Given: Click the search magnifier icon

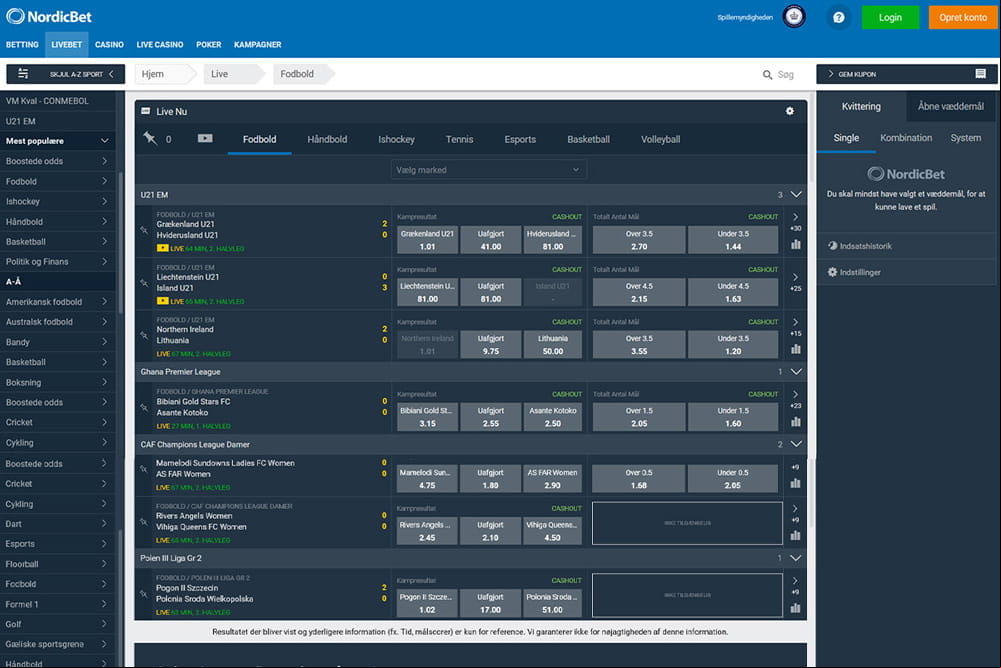Looking at the screenshot, I should (x=767, y=75).
